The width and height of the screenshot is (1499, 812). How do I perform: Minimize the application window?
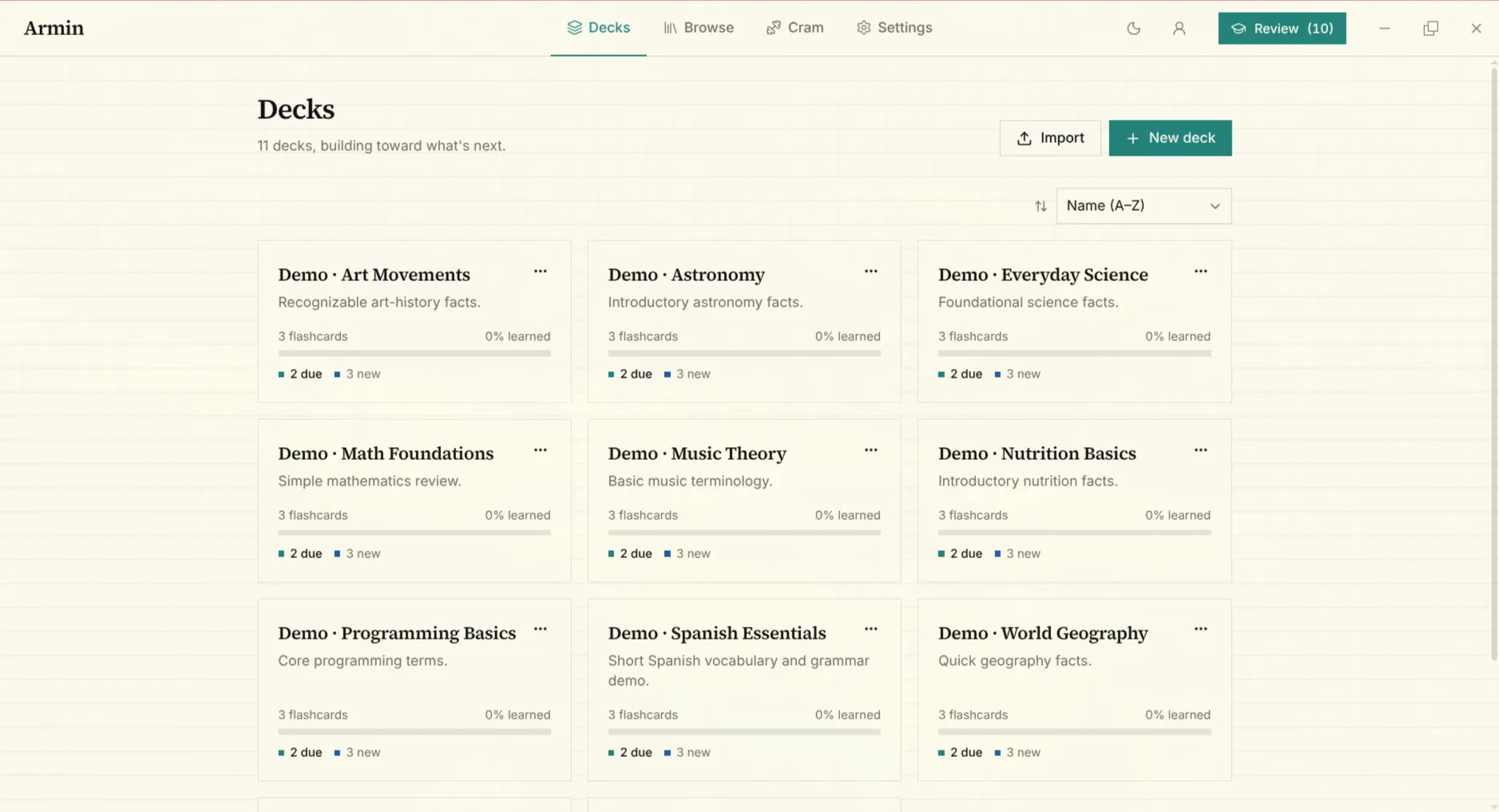pyautogui.click(x=1384, y=28)
